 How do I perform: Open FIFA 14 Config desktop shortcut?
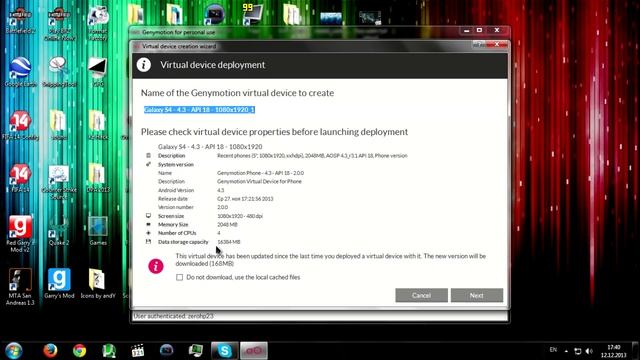(20, 125)
